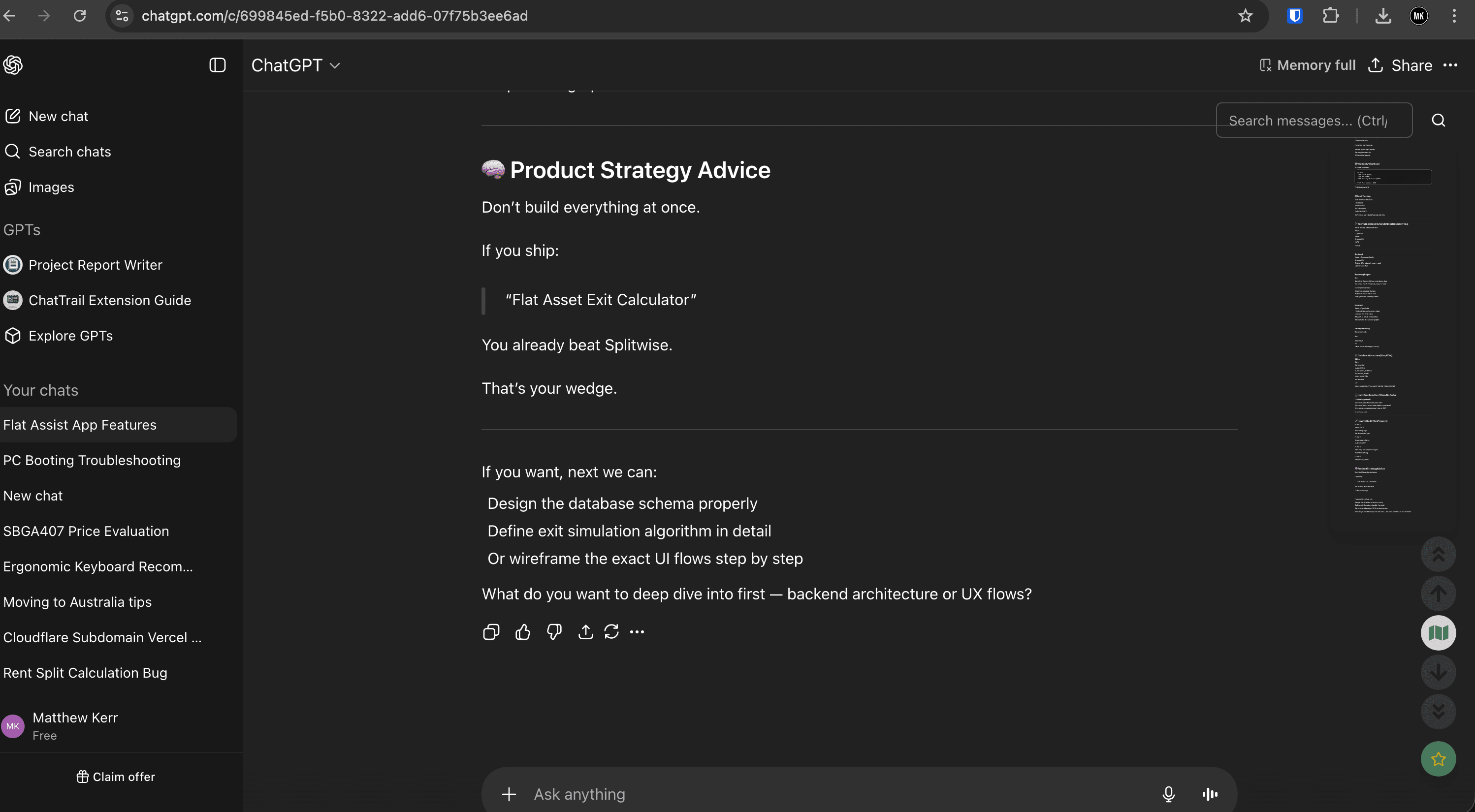Click the Claim offer button
1475x812 pixels.
(116, 777)
